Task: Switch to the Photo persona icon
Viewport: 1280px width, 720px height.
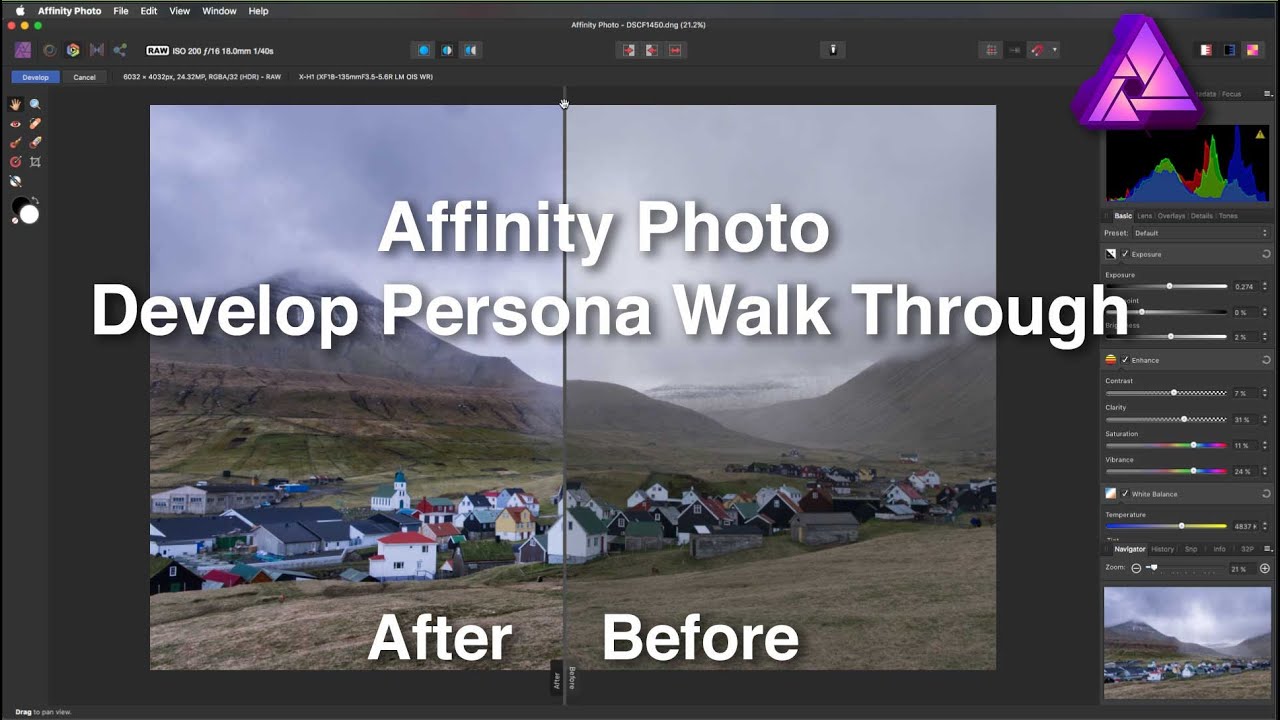Action: pos(24,50)
